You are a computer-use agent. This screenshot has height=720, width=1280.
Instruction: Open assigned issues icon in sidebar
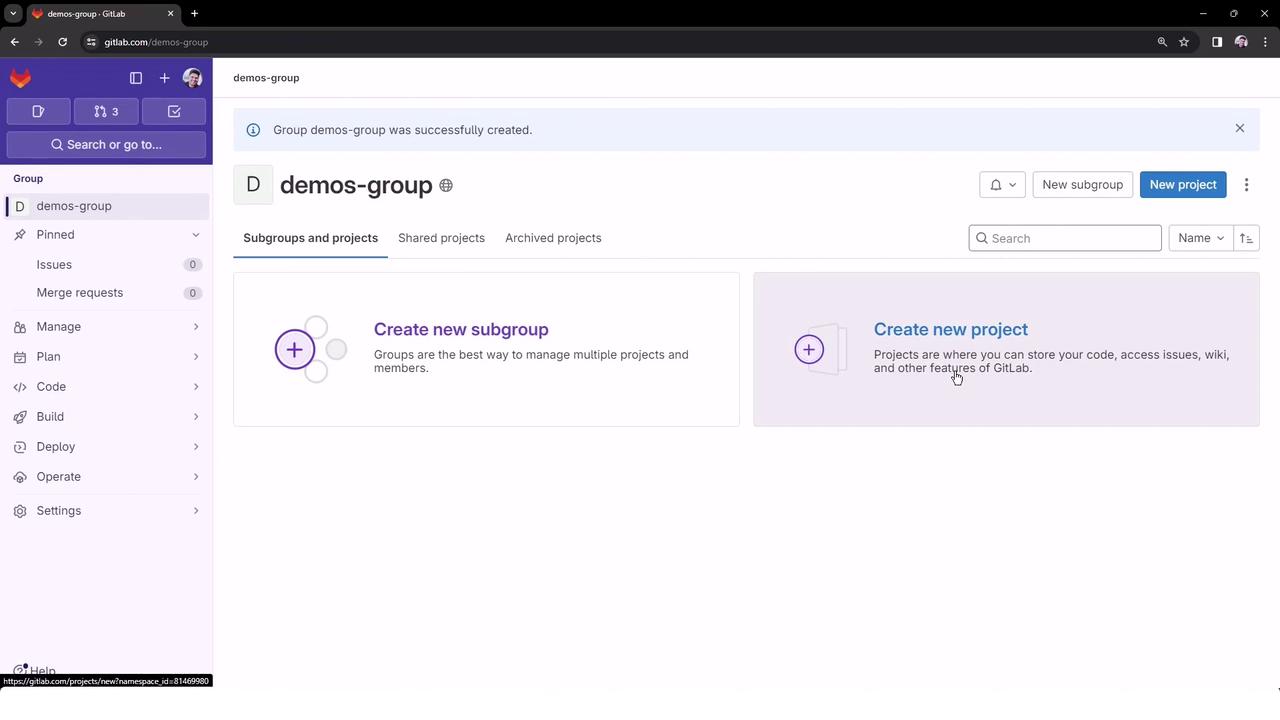click(38, 112)
